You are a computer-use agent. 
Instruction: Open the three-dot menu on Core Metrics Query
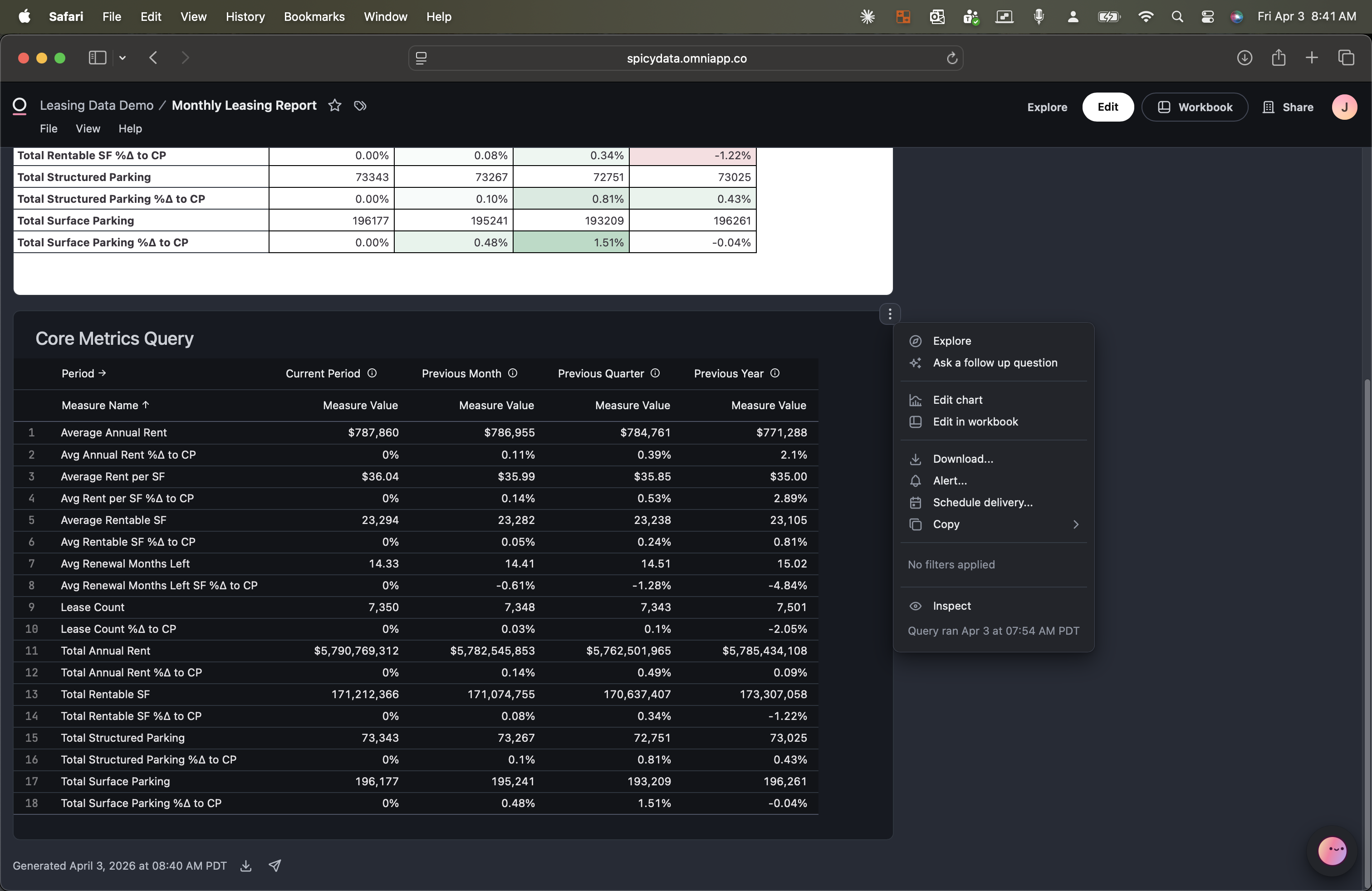(890, 314)
